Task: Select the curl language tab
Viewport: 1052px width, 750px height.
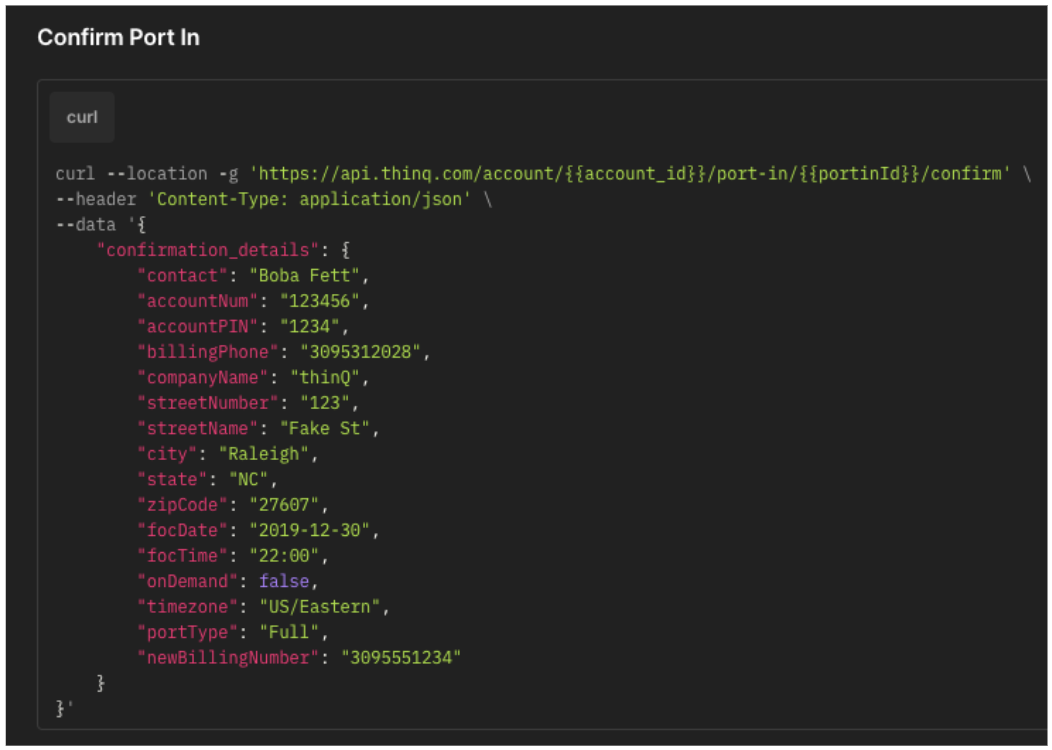Action: pos(82,117)
